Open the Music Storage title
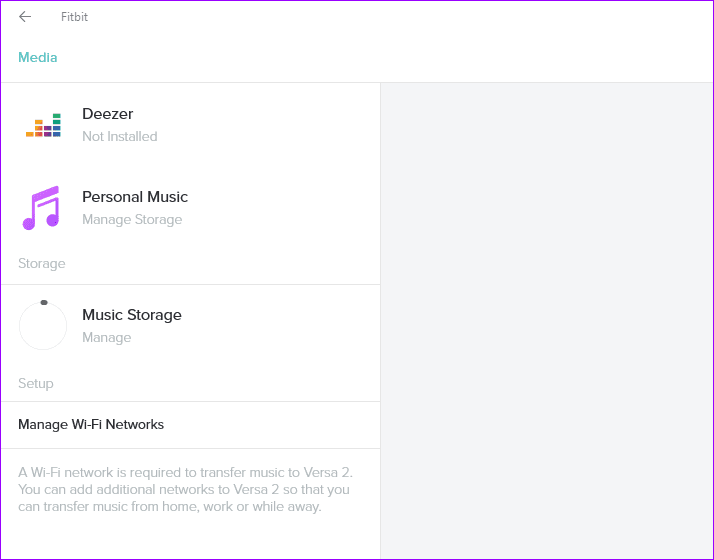This screenshot has width=714, height=560. 132,315
